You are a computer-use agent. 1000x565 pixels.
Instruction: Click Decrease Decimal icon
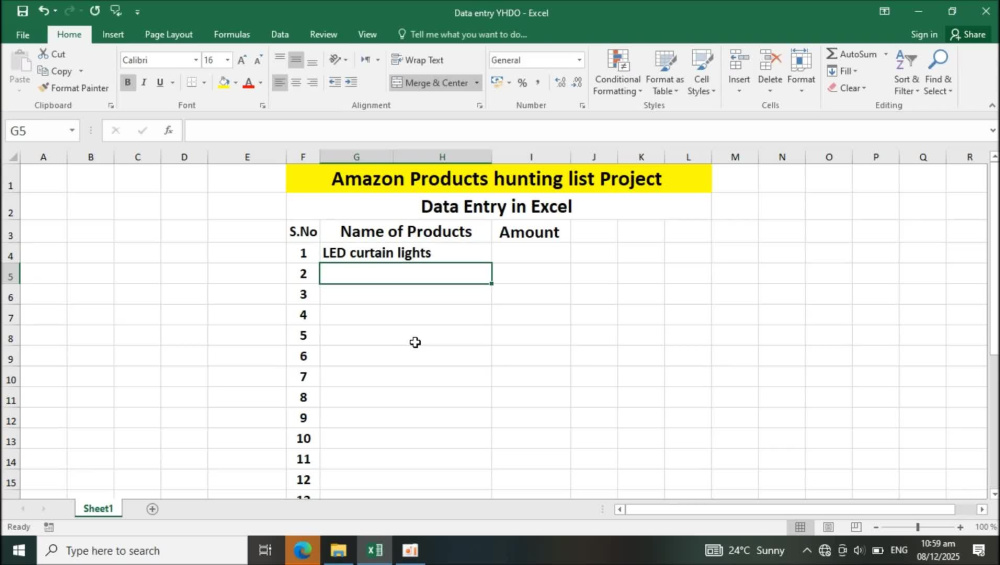[577, 82]
